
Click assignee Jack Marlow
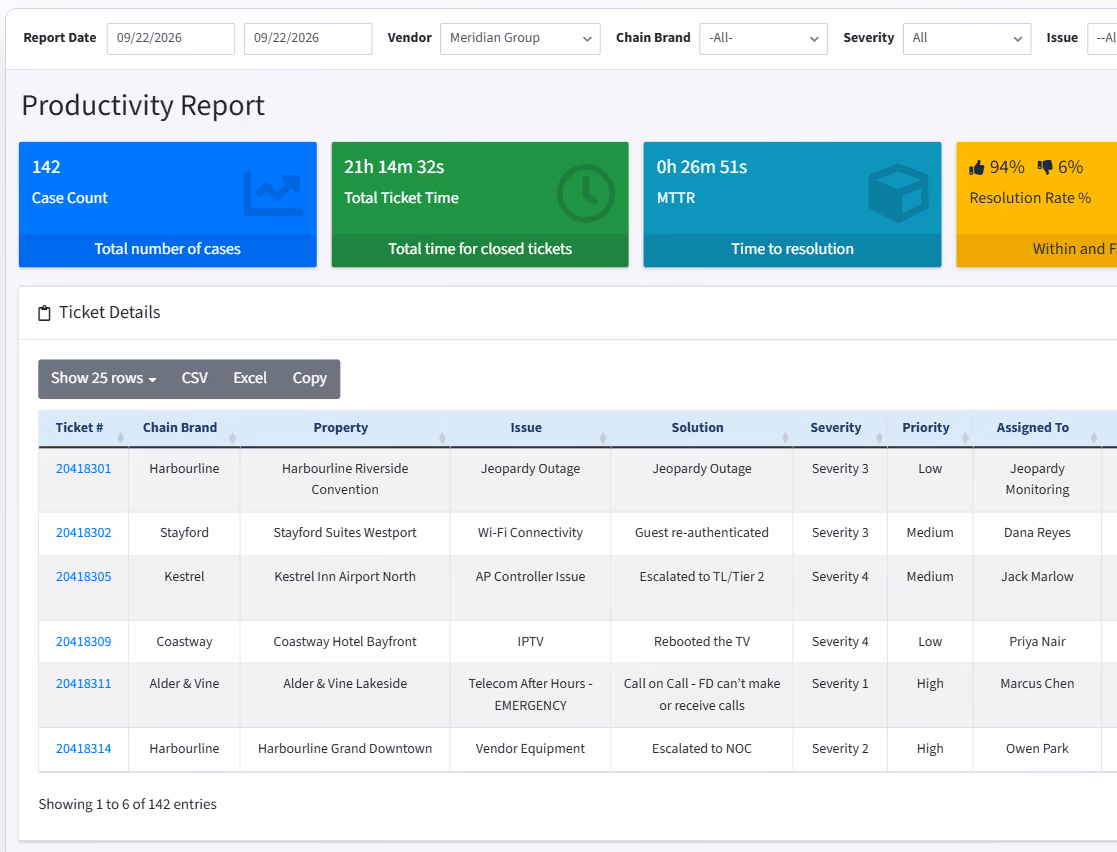point(1037,577)
